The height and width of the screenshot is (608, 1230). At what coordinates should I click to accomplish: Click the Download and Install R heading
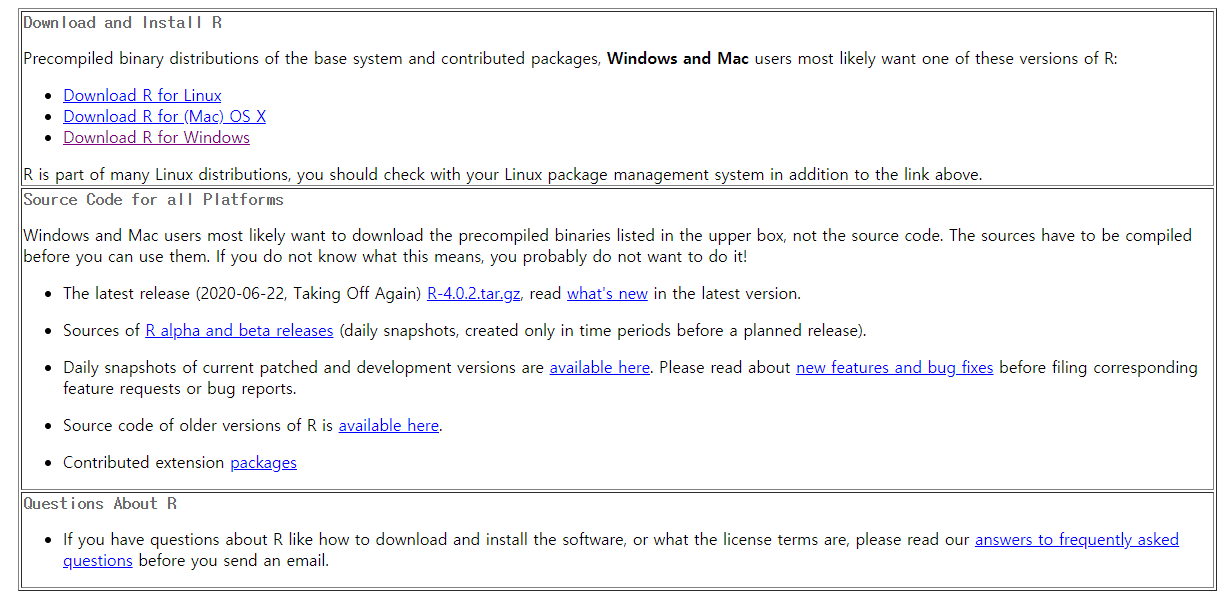coord(122,22)
